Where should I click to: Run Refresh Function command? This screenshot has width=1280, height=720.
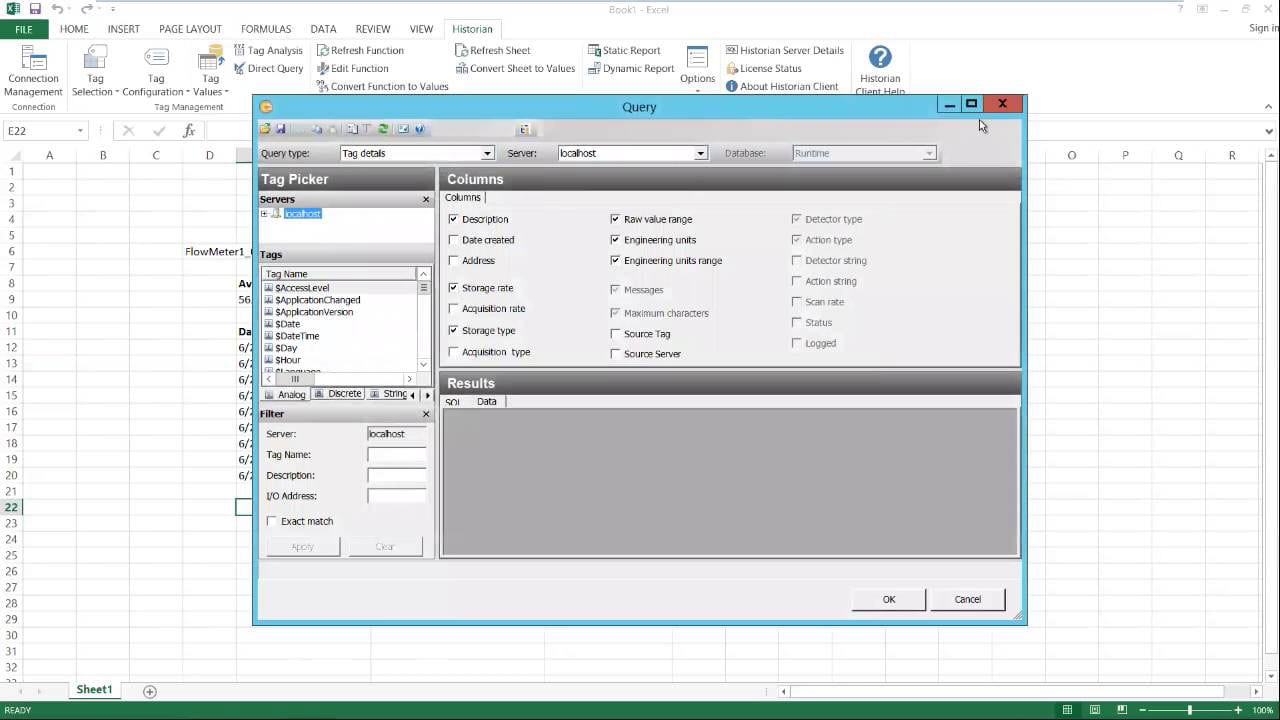click(x=360, y=50)
